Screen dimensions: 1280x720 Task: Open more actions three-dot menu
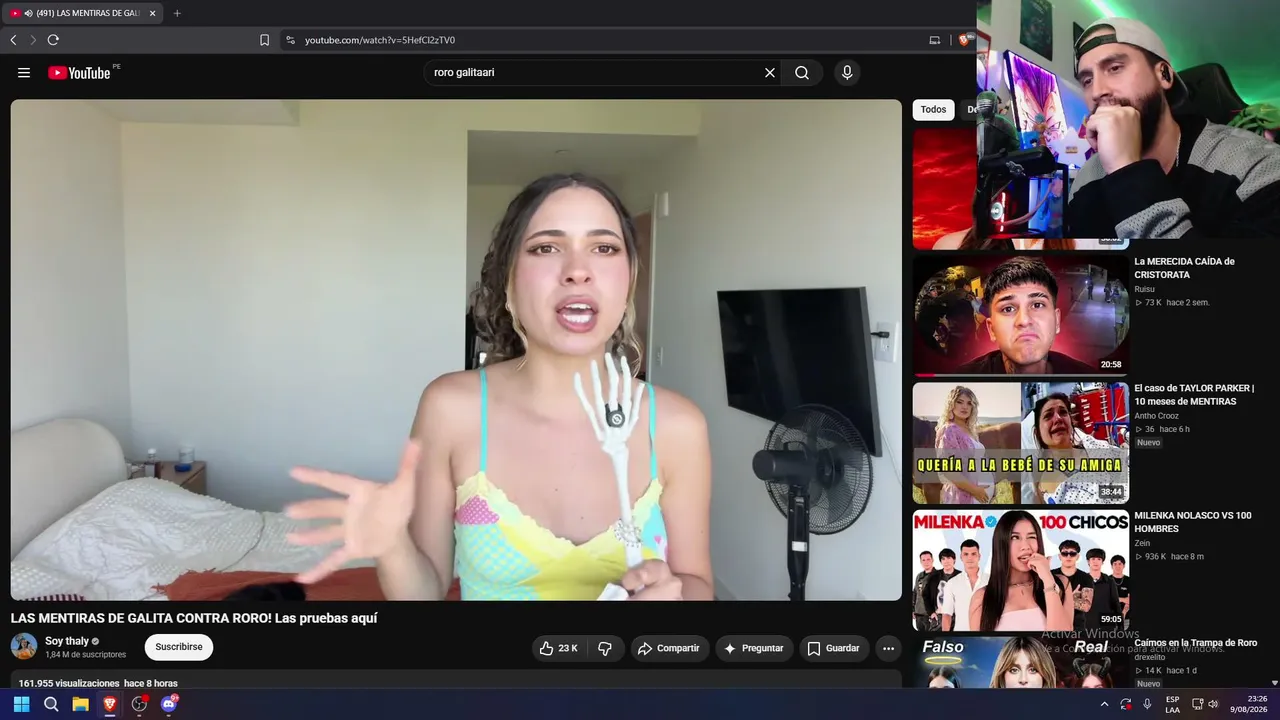[888, 648]
